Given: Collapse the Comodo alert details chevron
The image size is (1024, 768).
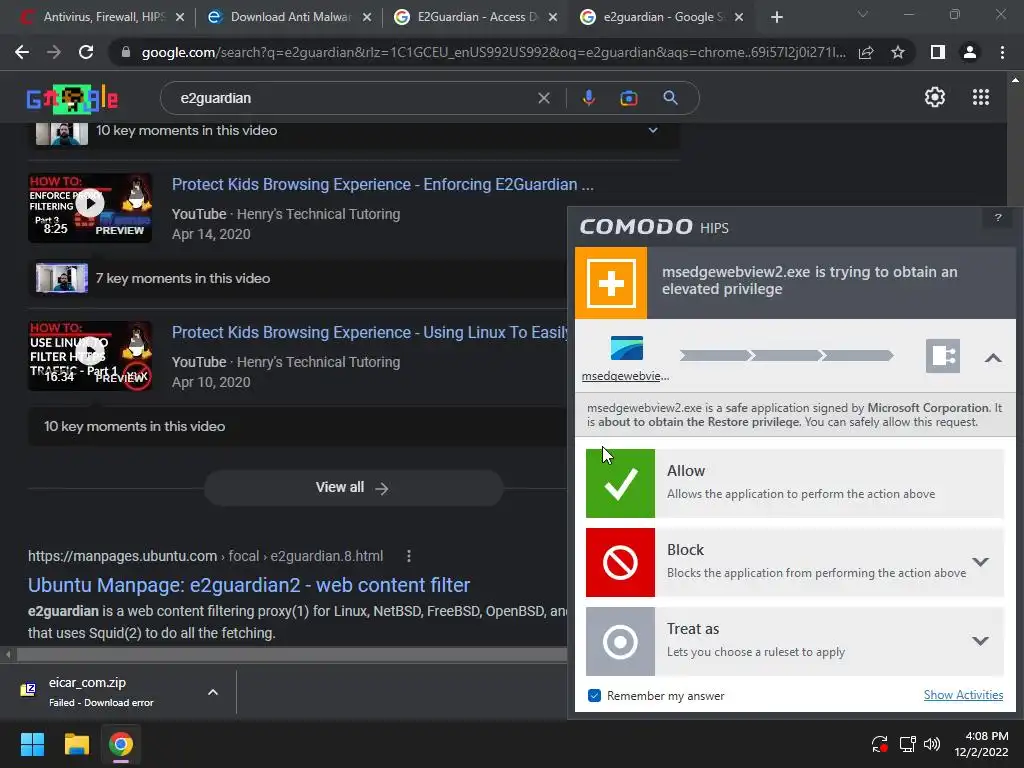Looking at the screenshot, I should click(x=993, y=358).
